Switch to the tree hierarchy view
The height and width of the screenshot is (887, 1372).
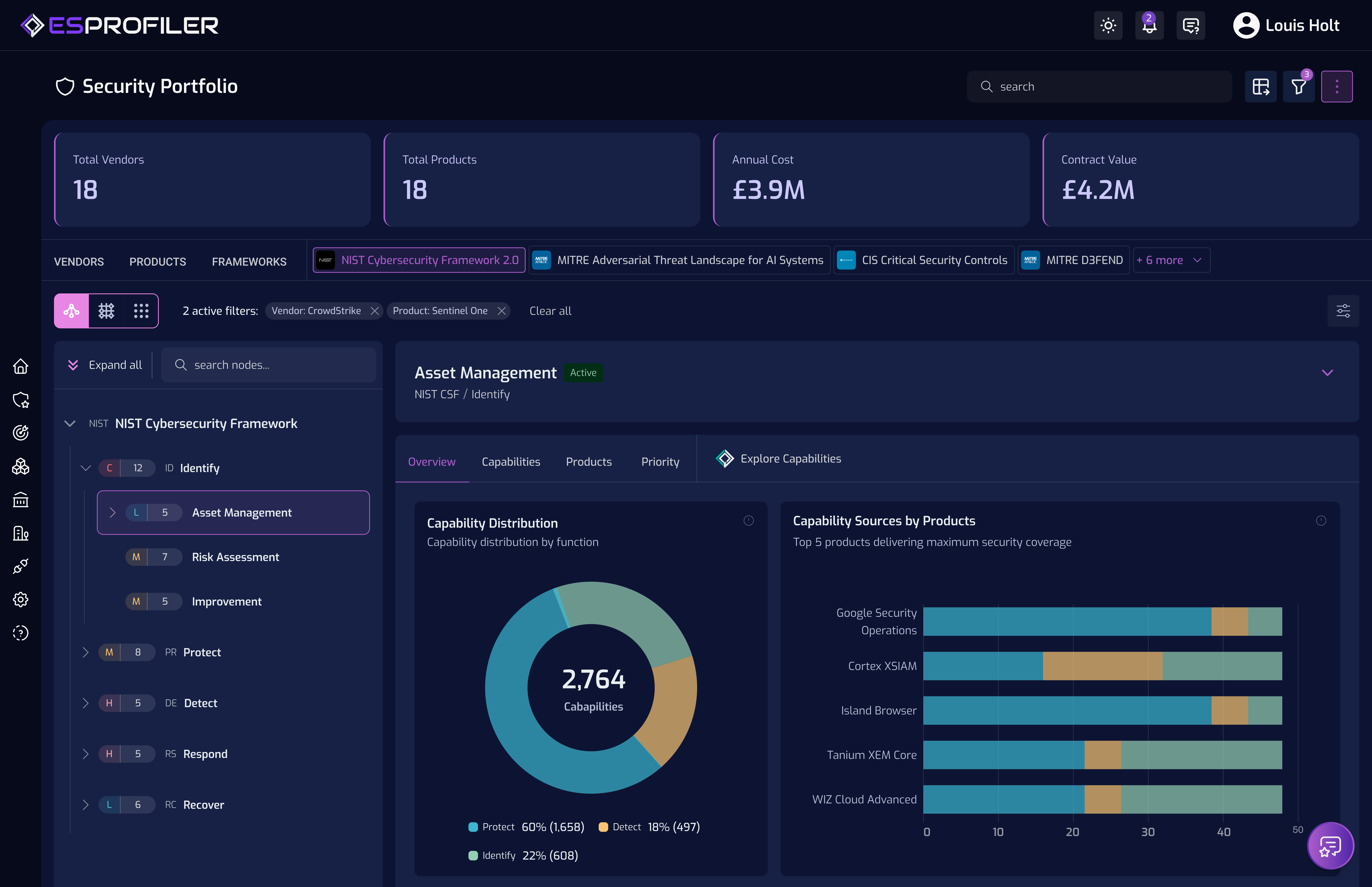pos(71,311)
